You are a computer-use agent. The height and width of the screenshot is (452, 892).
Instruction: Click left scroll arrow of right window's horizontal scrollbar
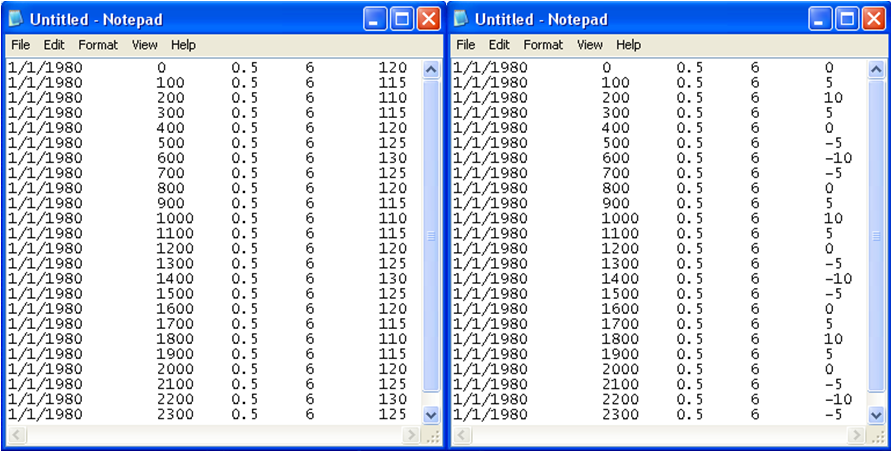[x=461, y=436]
